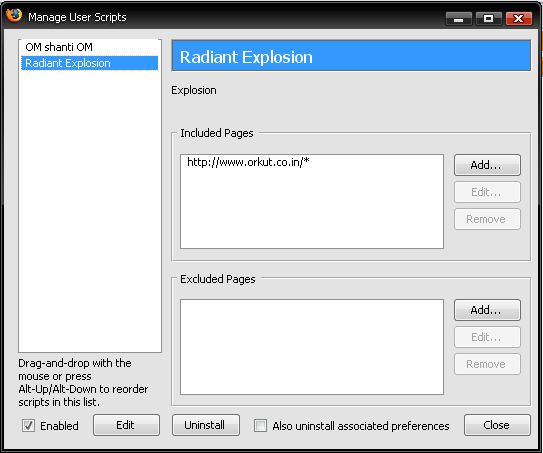Click the Radiant Explosion blue header

351,56
